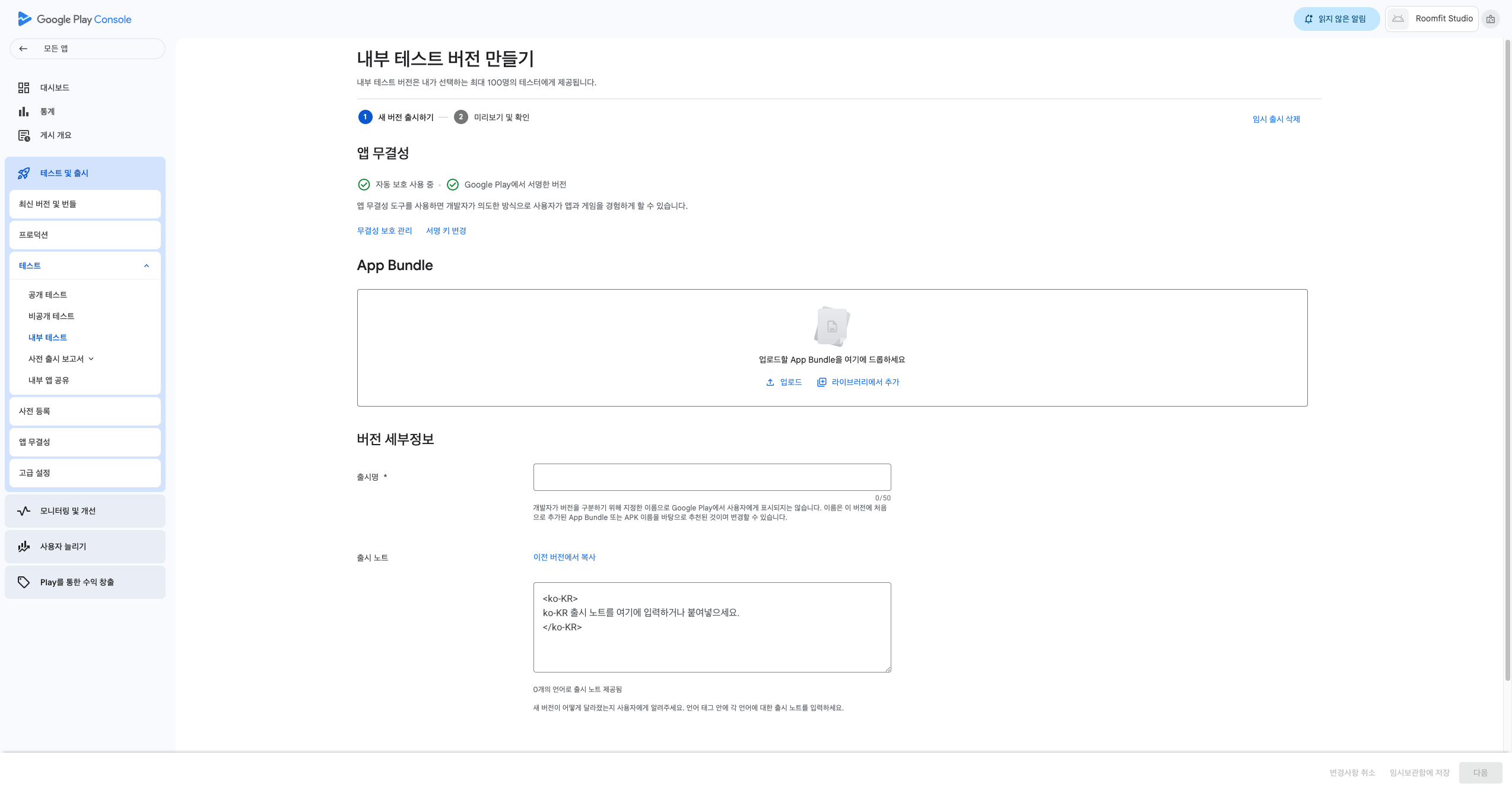Click the Play를 통한 수익 창출 tag icon
Screen dimensions: 1512x793
pos(24,582)
